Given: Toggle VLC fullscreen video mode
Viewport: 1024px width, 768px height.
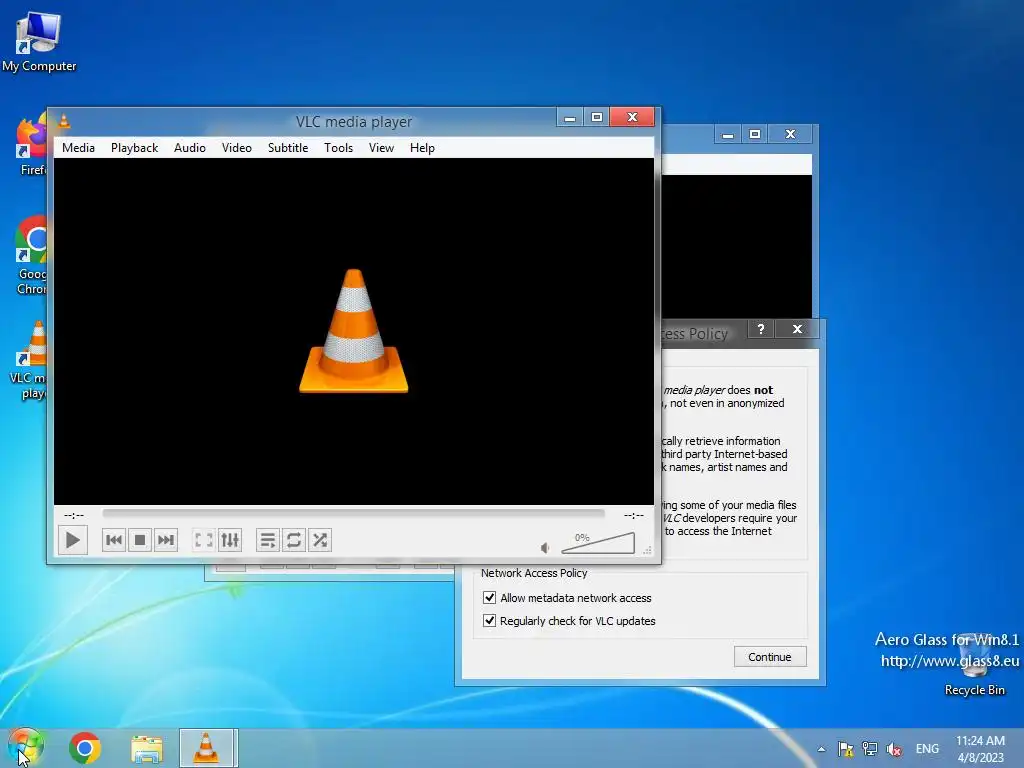Looking at the screenshot, I should tap(204, 540).
